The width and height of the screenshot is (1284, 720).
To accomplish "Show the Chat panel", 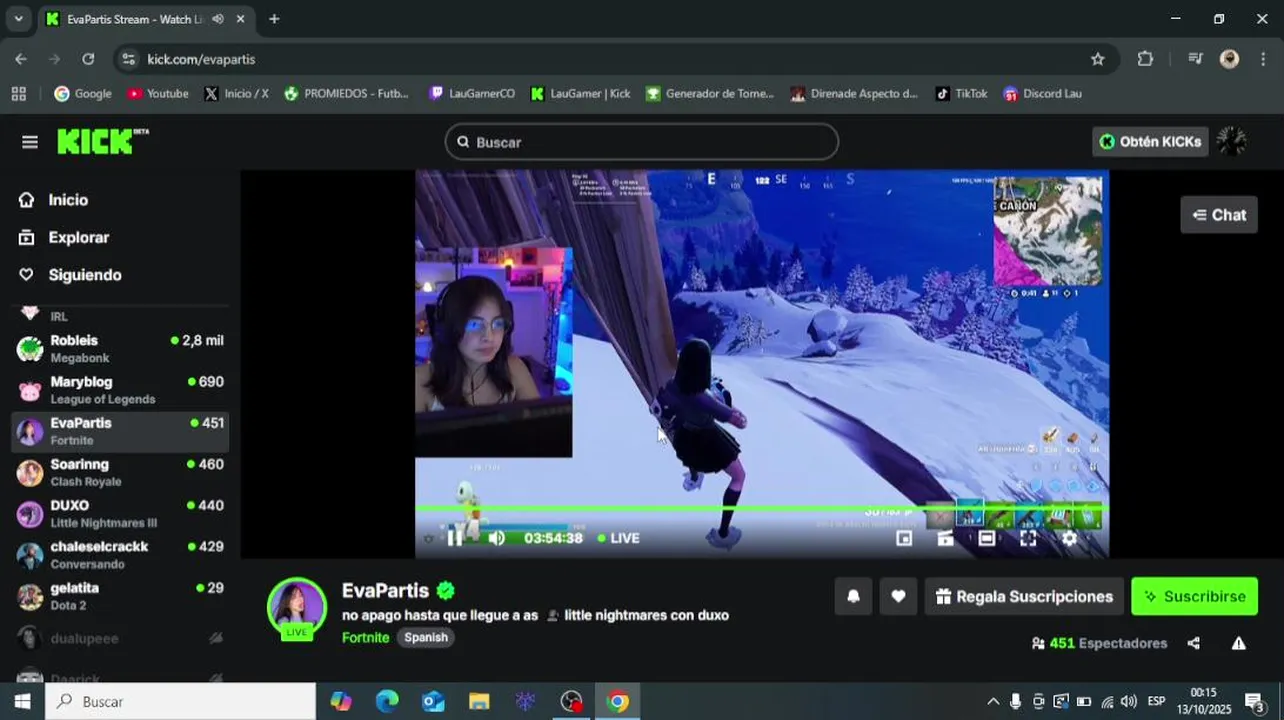I will point(1219,215).
